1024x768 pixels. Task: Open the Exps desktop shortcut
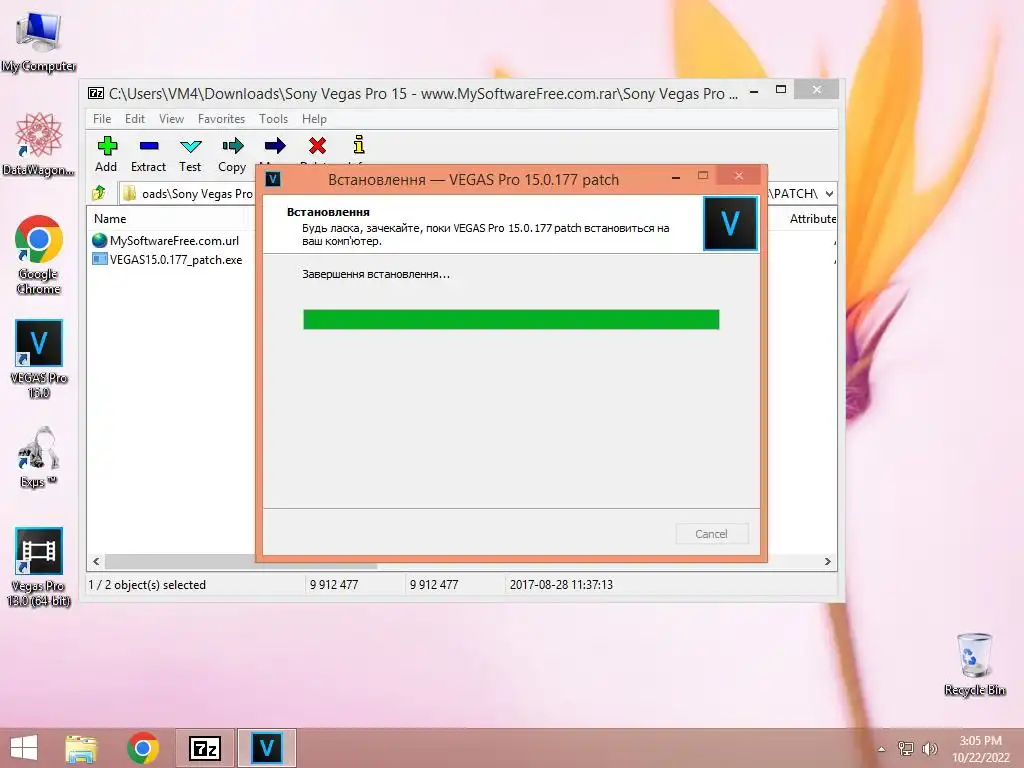[x=39, y=457]
